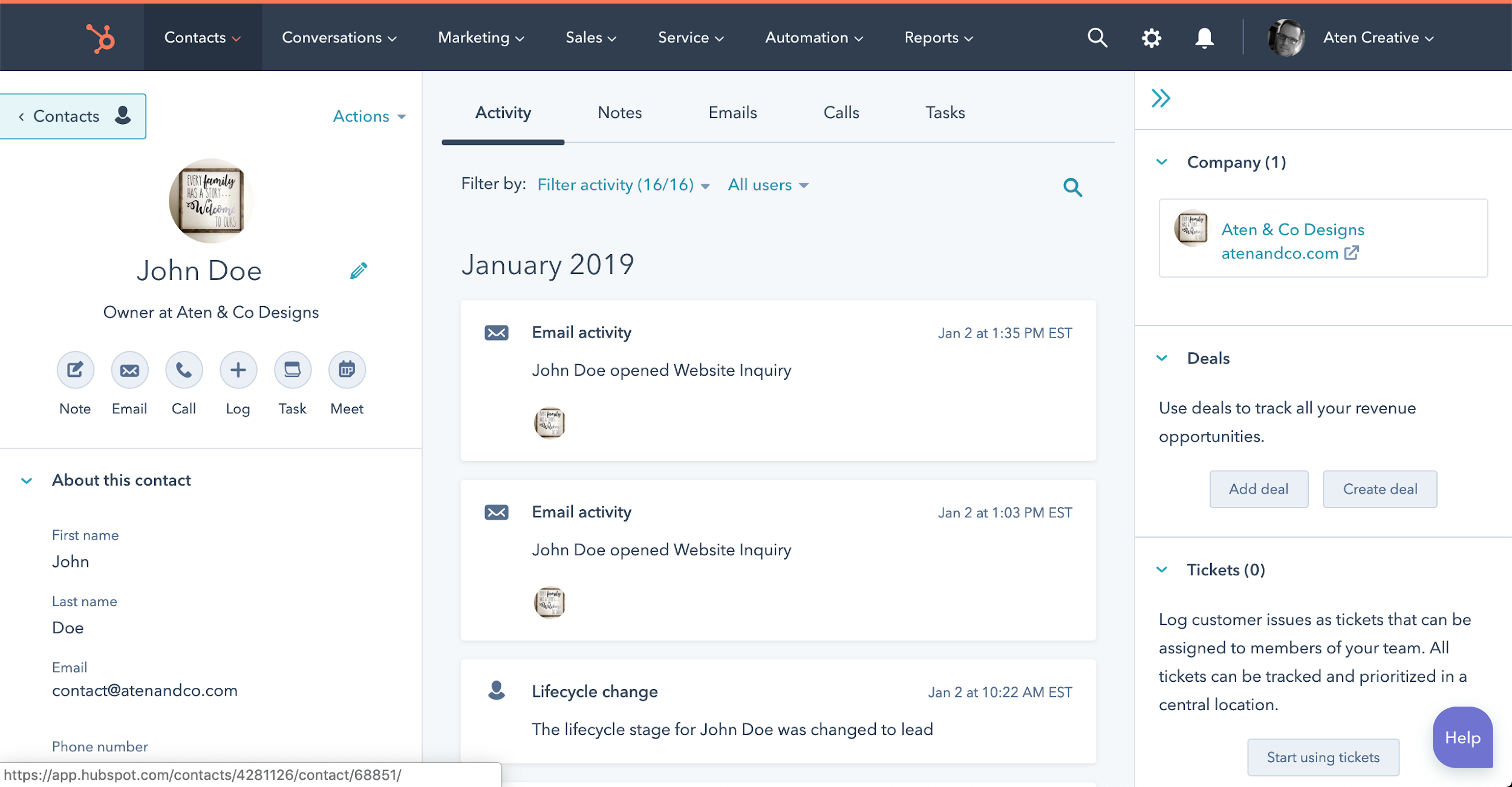Screen dimensions: 1512x787
Task: Open the All users filter dropdown
Action: [x=768, y=185]
